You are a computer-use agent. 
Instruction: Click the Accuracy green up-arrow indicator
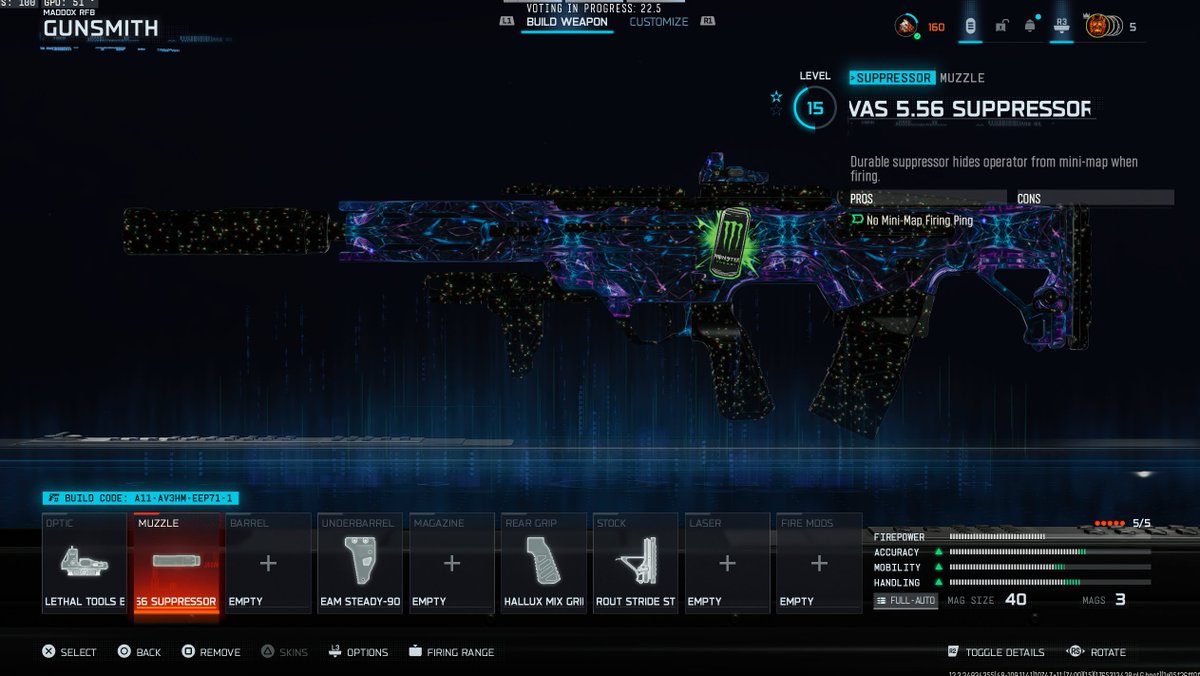click(x=938, y=551)
